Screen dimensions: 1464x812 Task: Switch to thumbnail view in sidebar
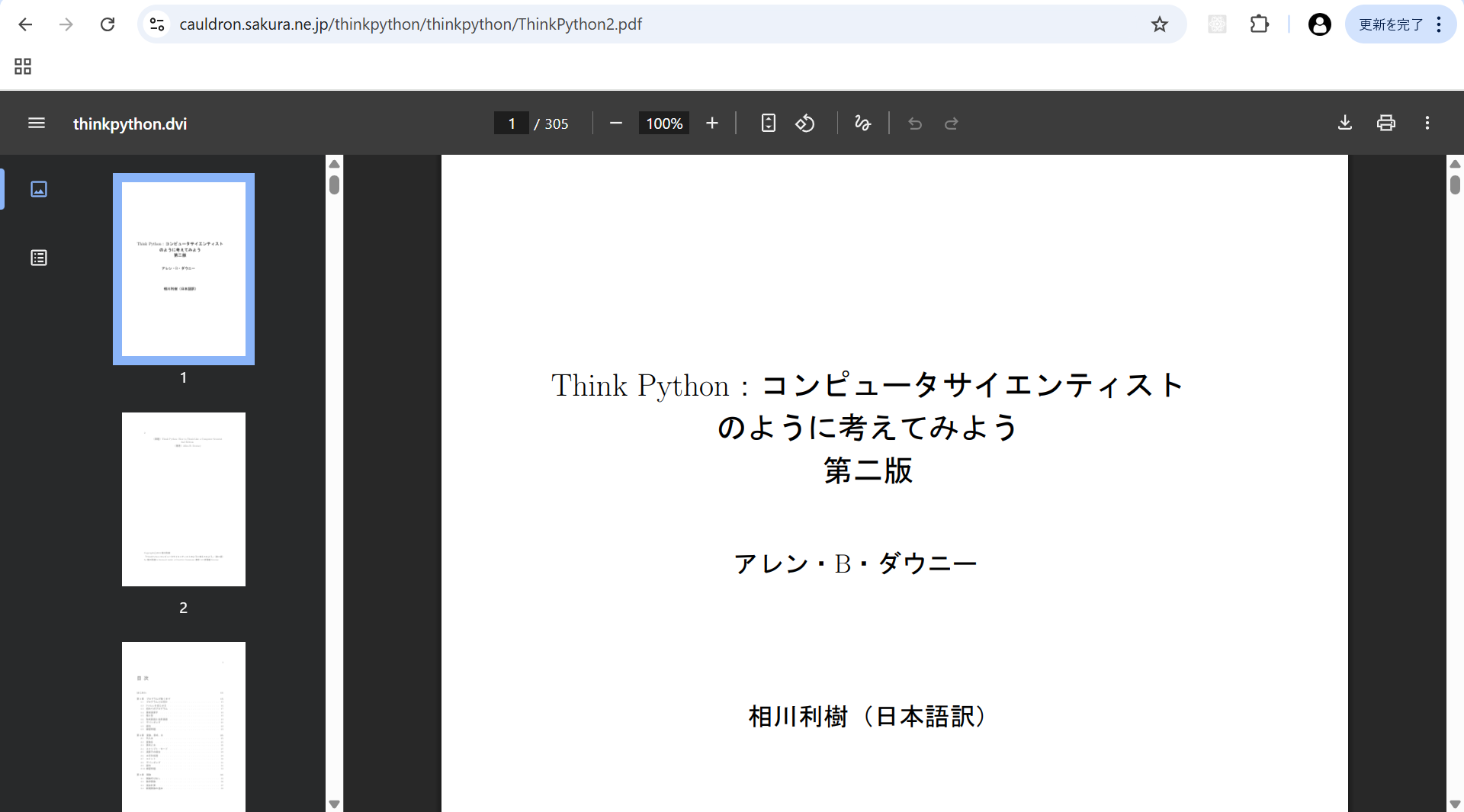39,189
